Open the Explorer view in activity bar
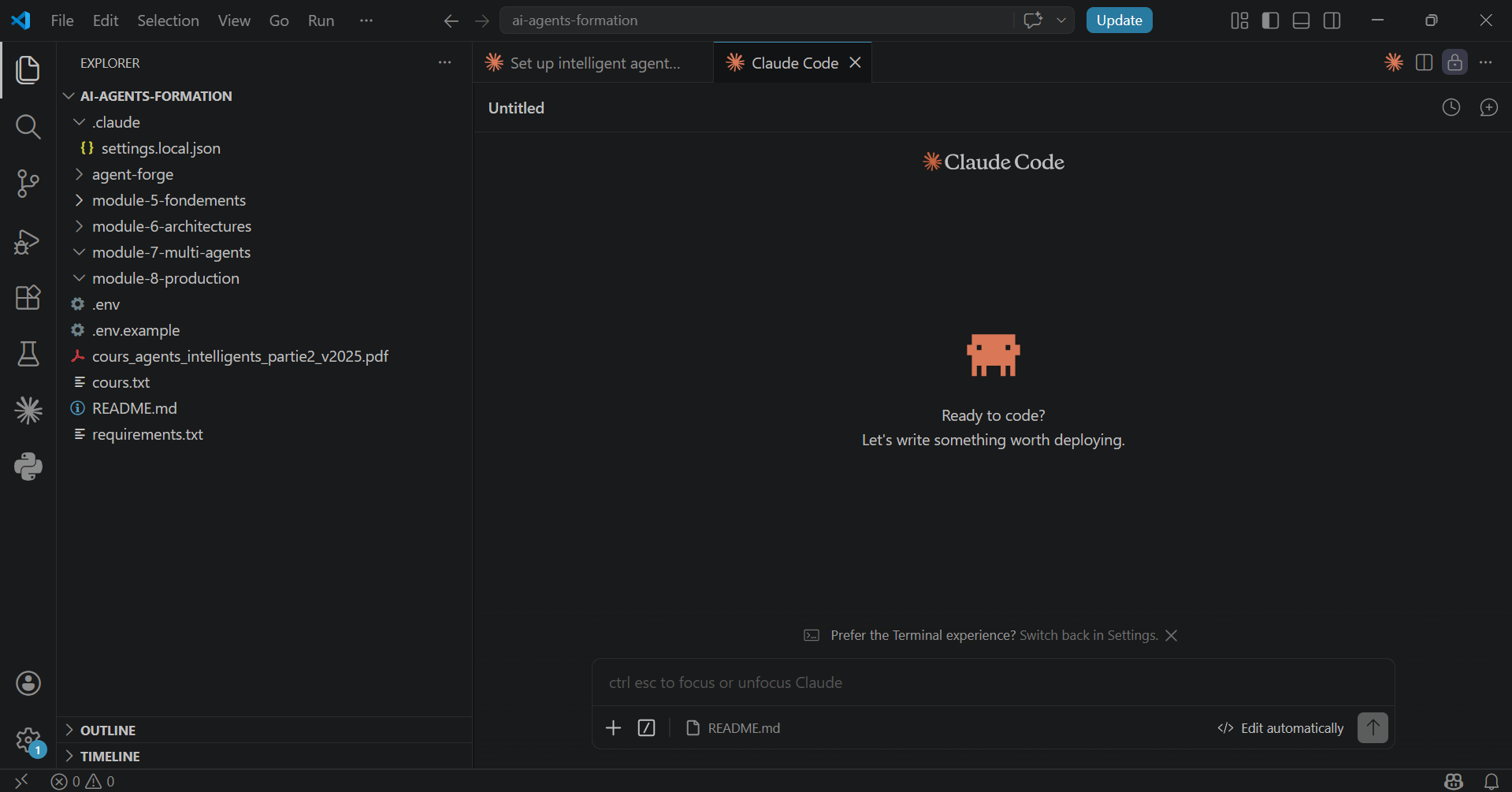The image size is (1512, 792). pyautogui.click(x=28, y=70)
